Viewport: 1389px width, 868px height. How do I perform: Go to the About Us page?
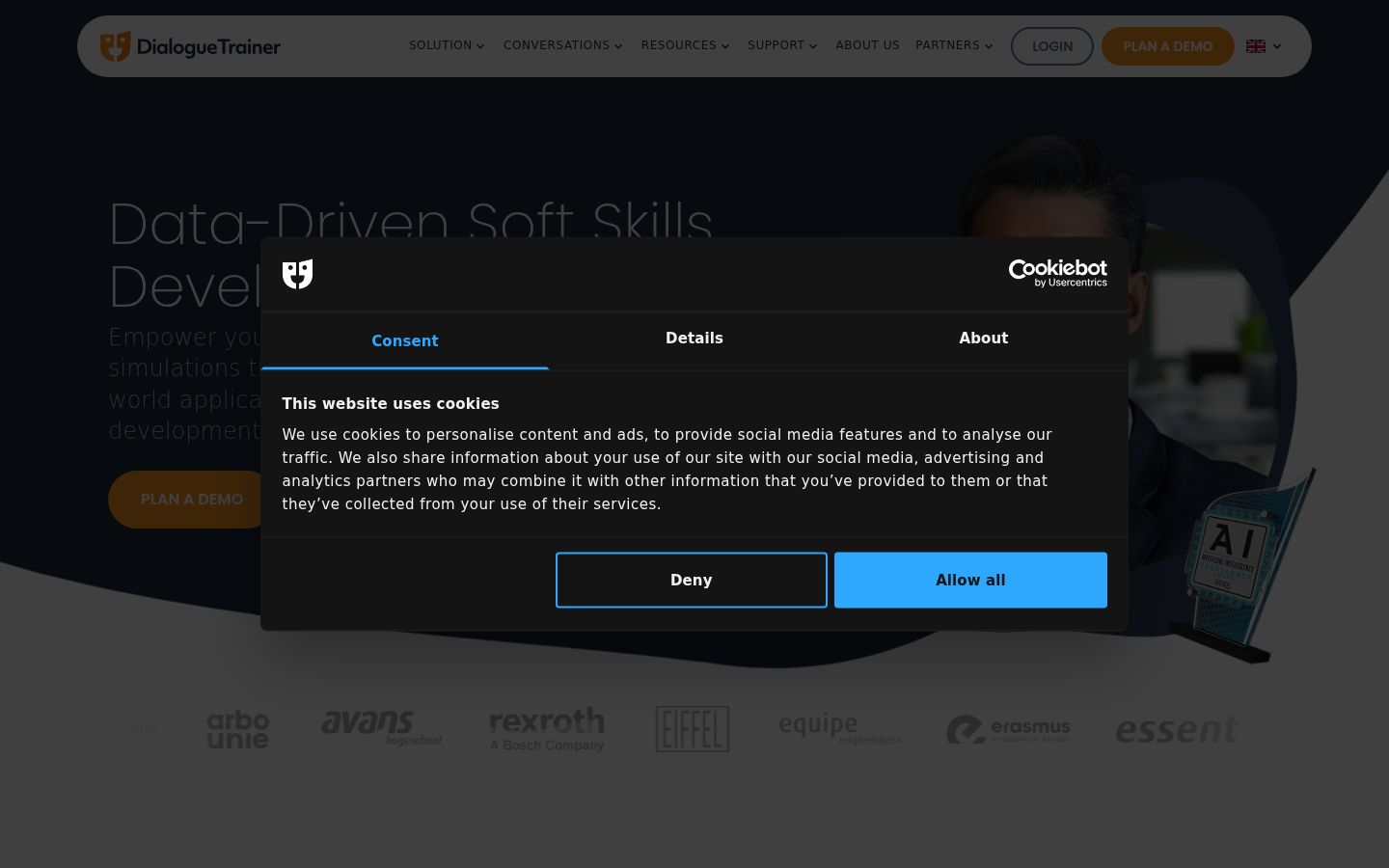(x=867, y=45)
